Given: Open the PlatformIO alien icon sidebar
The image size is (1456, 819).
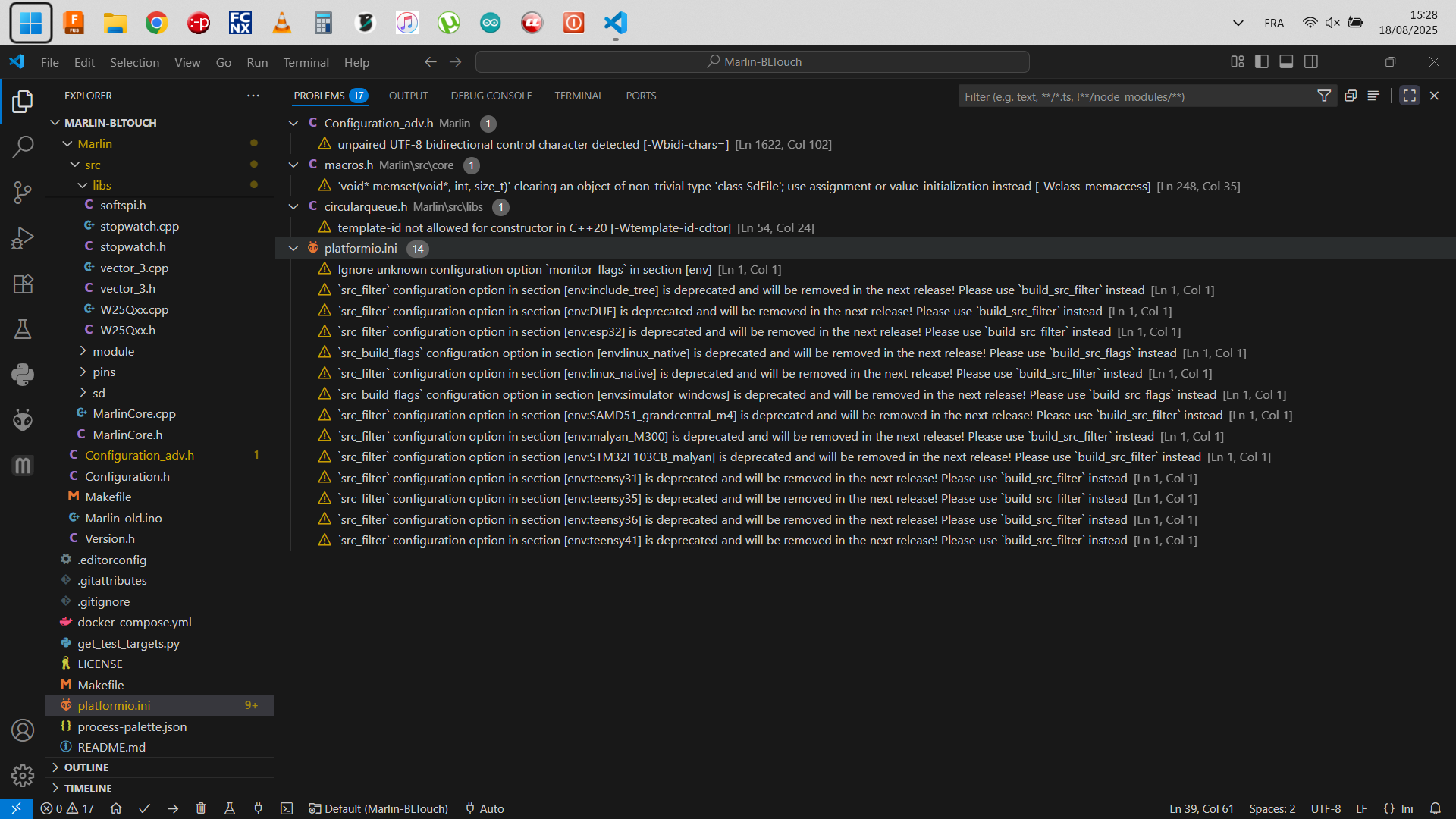Looking at the screenshot, I should point(23,419).
